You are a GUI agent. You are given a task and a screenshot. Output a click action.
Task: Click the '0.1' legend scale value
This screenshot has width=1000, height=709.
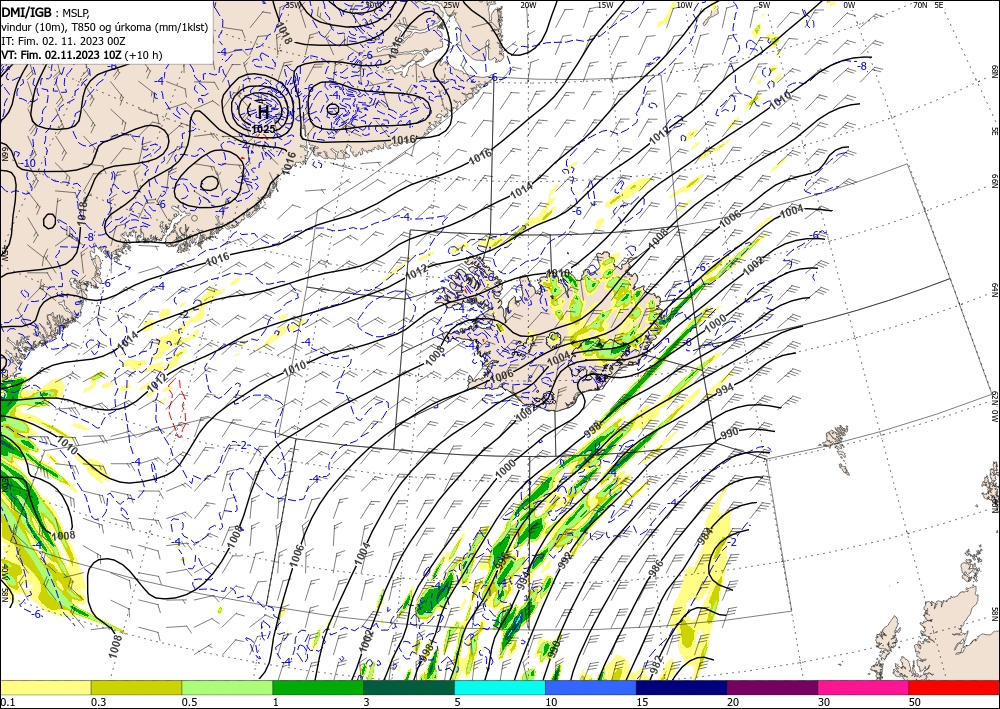click(x=7, y=702)
